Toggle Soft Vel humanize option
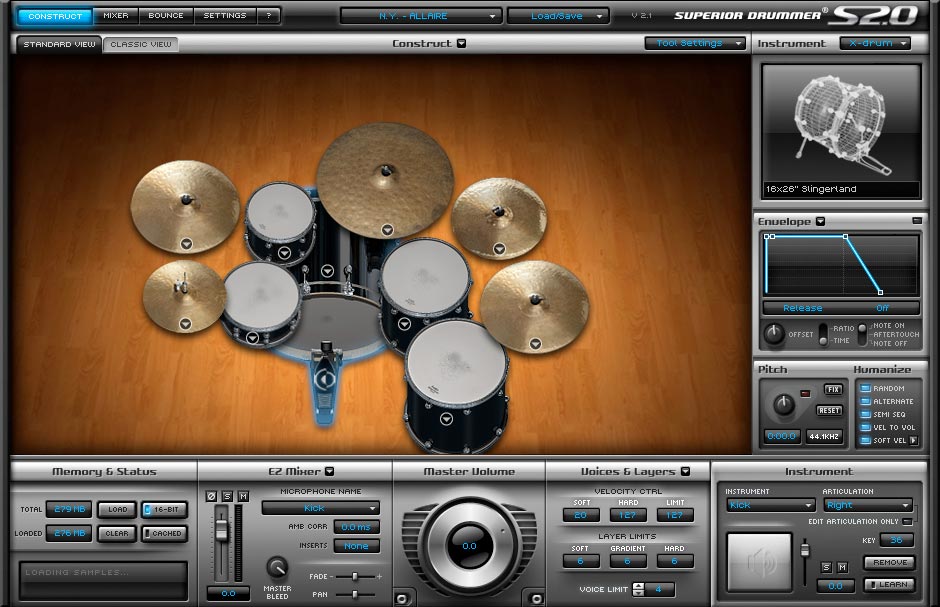This screenshot has height=607, width=940. (866, 440)
